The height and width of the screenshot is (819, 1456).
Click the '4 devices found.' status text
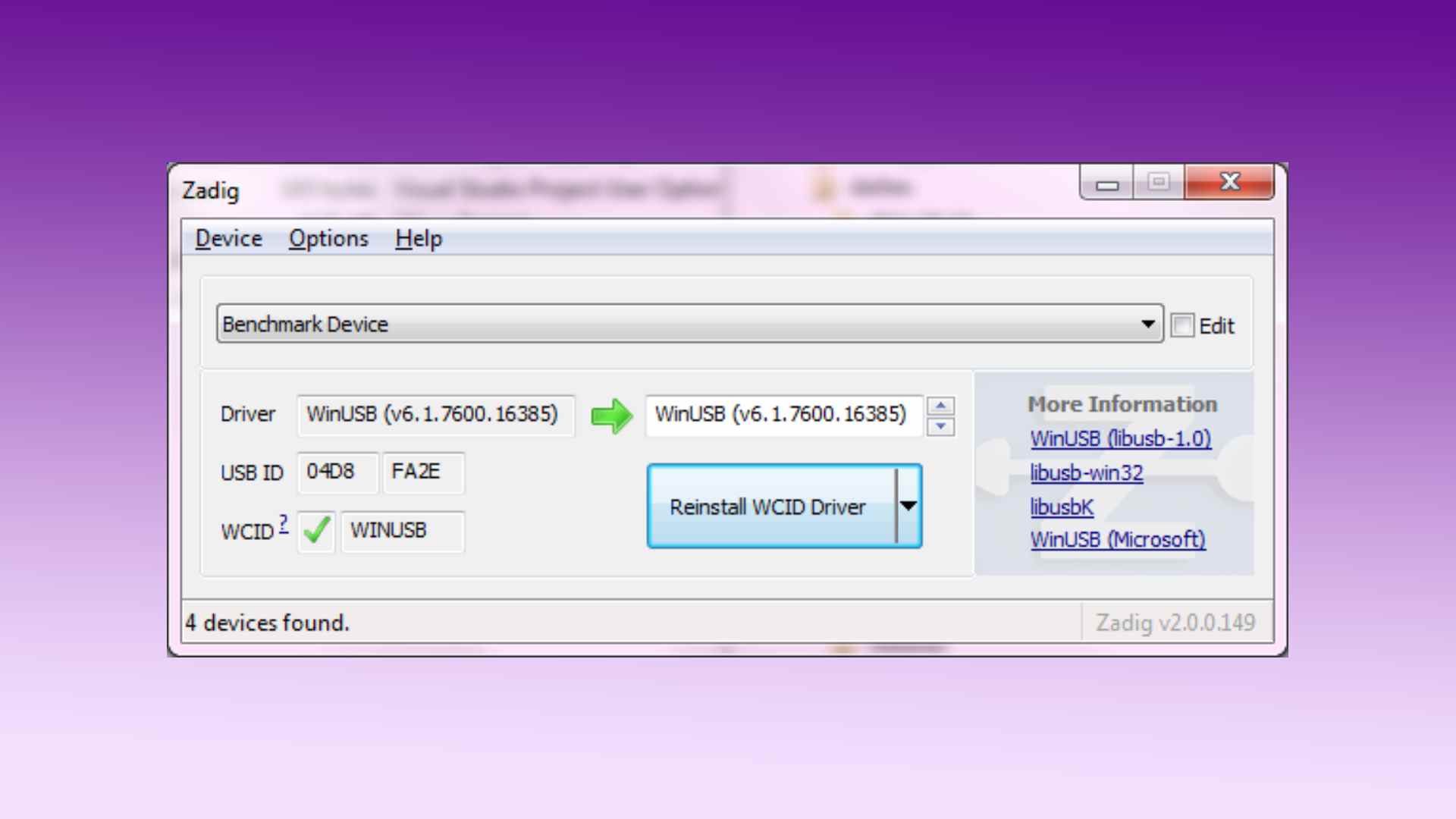268,623
